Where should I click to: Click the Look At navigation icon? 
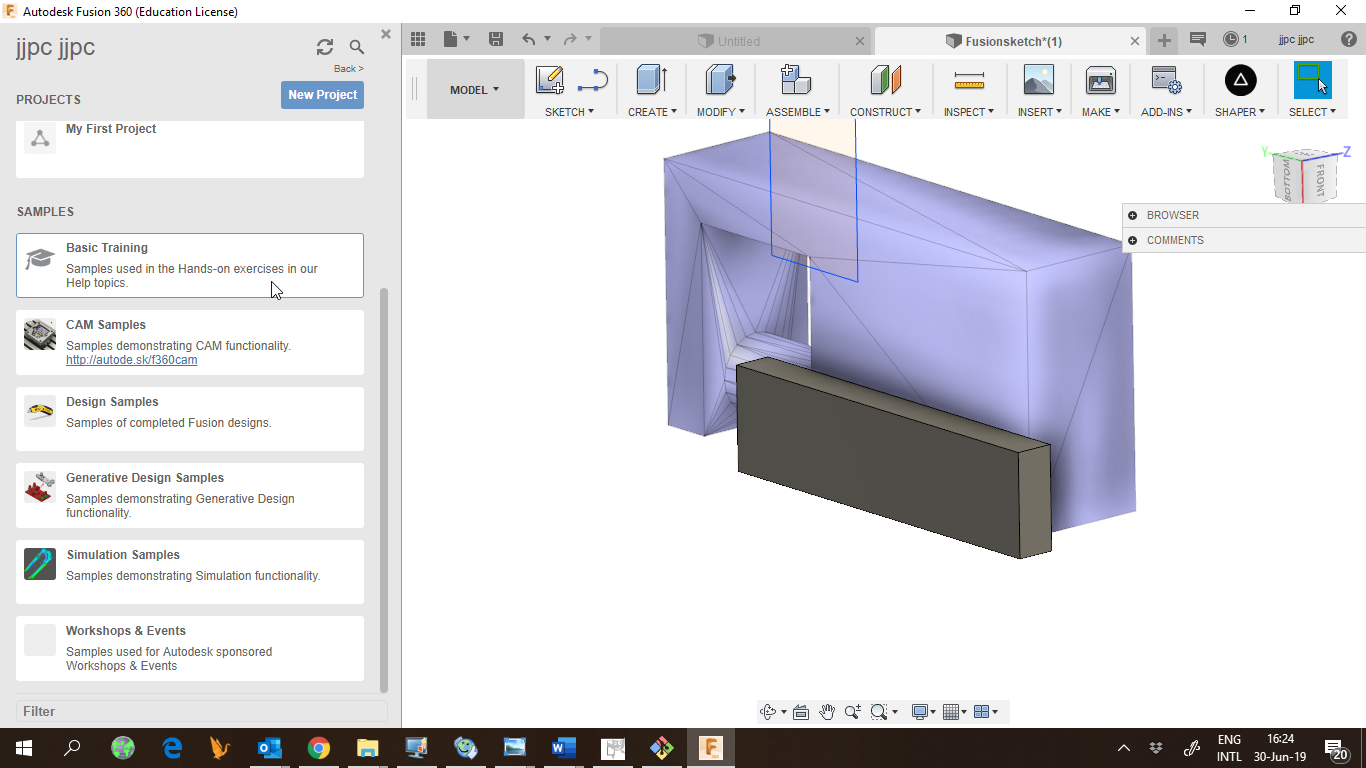[801, 712]
